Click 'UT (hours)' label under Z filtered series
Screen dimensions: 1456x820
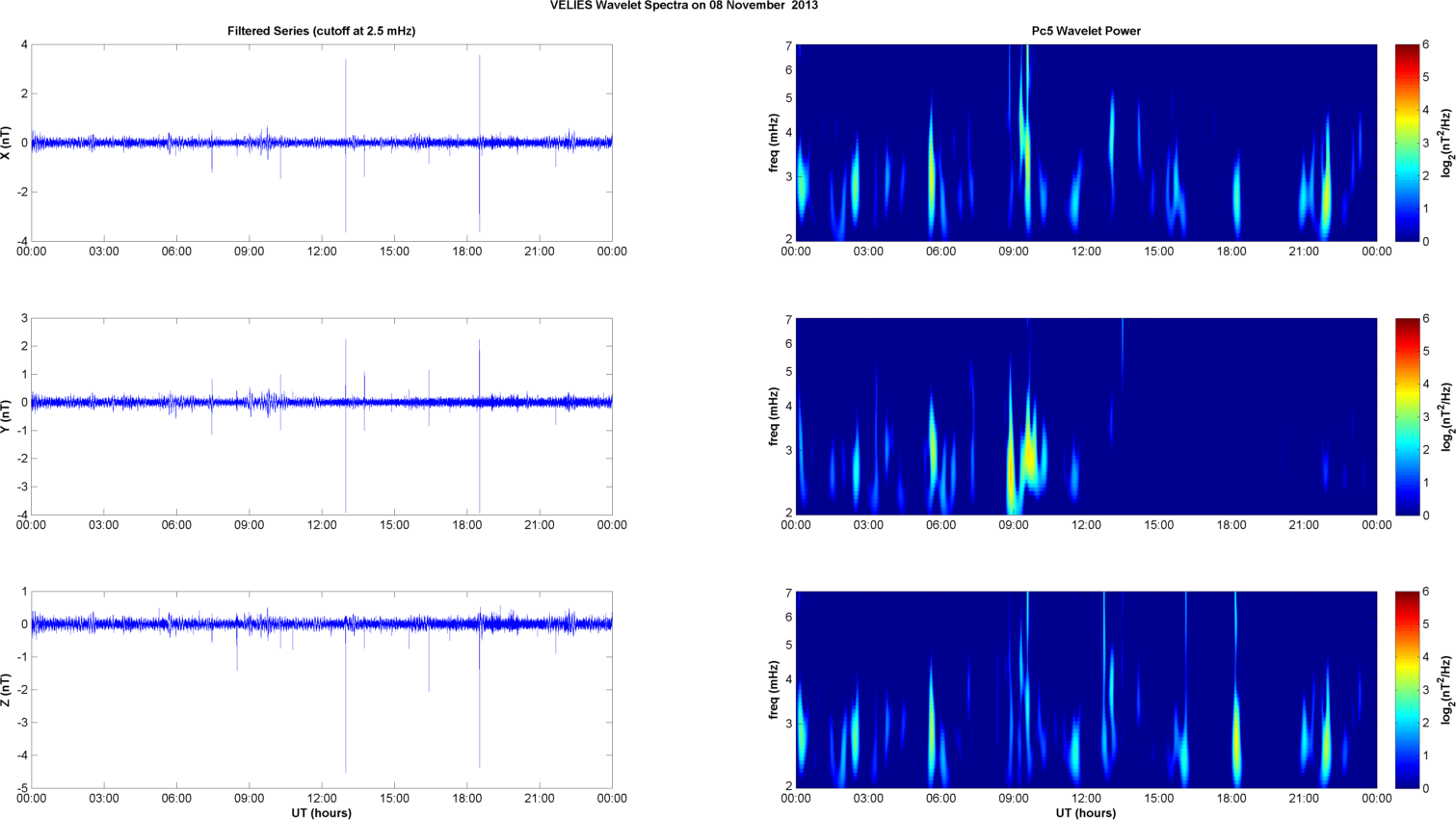321,813
